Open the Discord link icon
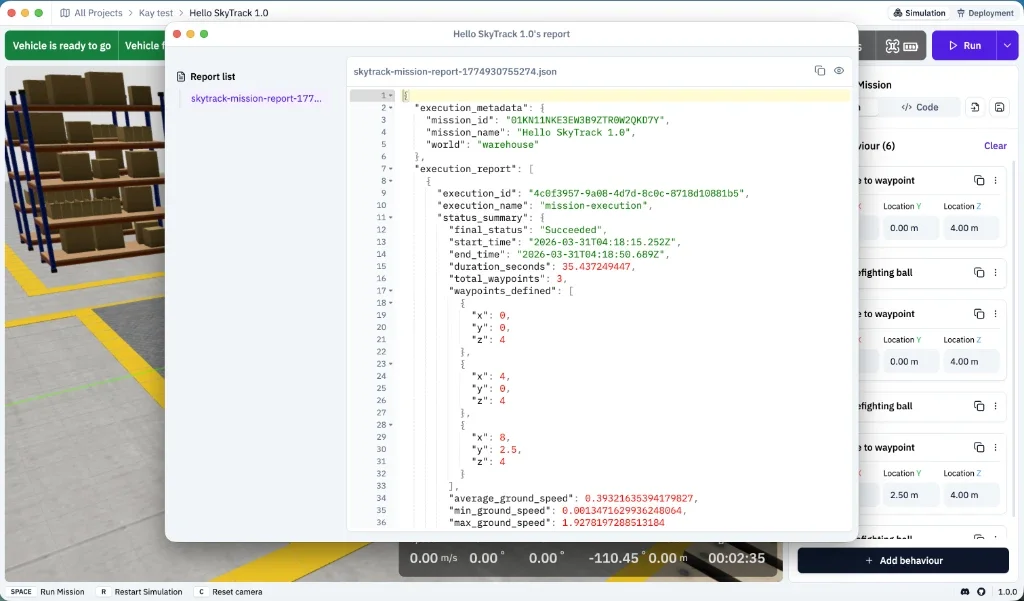This screenshot has width=1024, height=601. click(x=965, y=592)
